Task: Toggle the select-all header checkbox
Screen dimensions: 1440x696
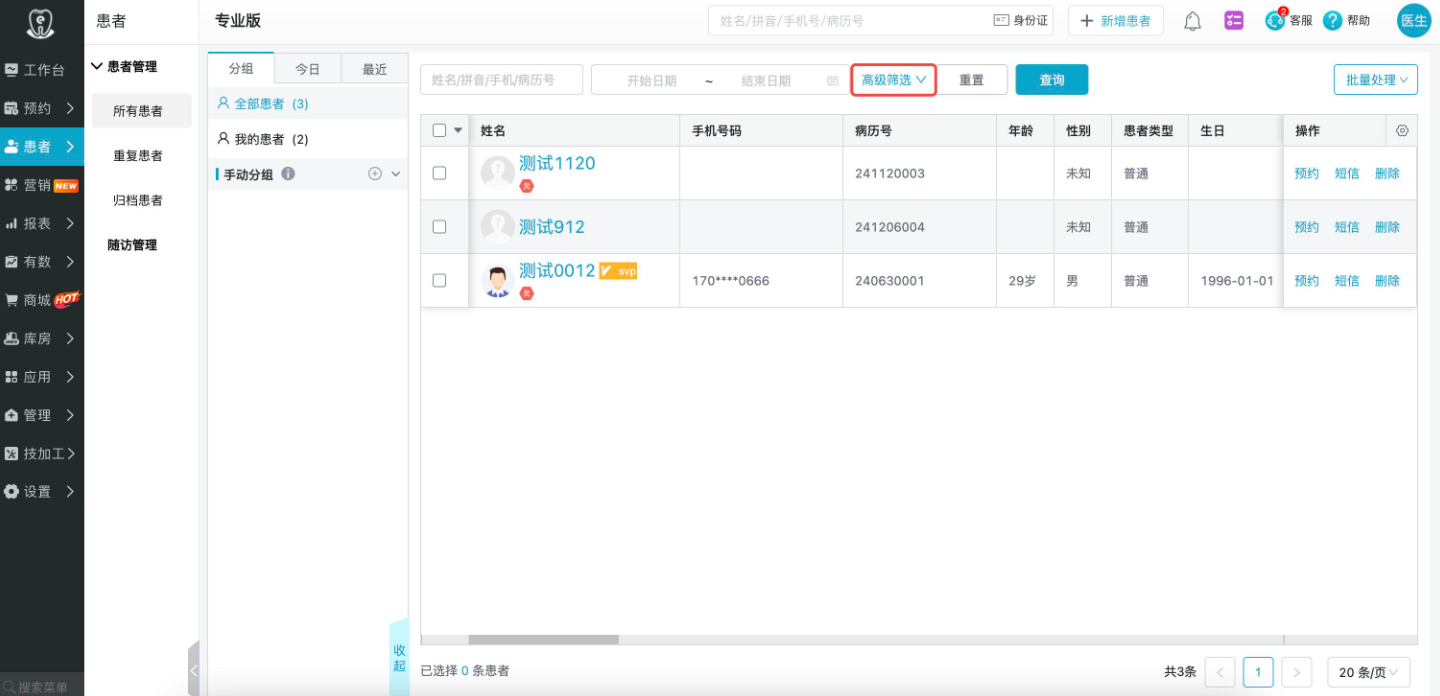Action: 439,130
